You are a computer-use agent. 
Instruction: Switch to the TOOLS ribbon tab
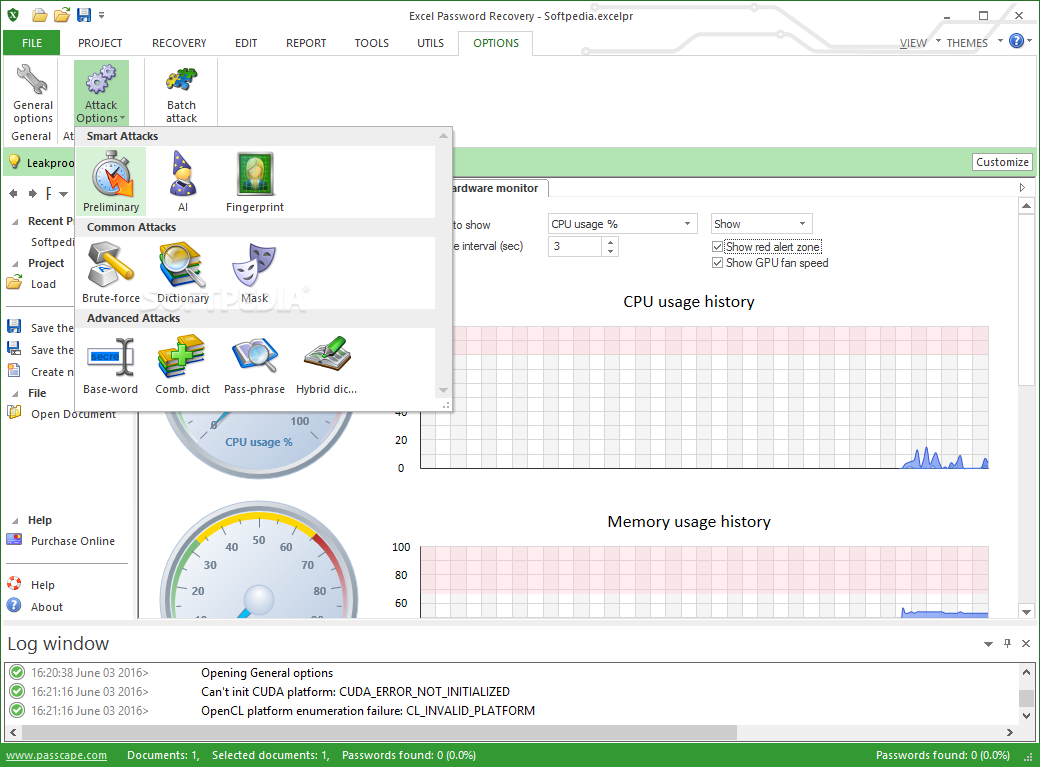click(x=371, y=43)
